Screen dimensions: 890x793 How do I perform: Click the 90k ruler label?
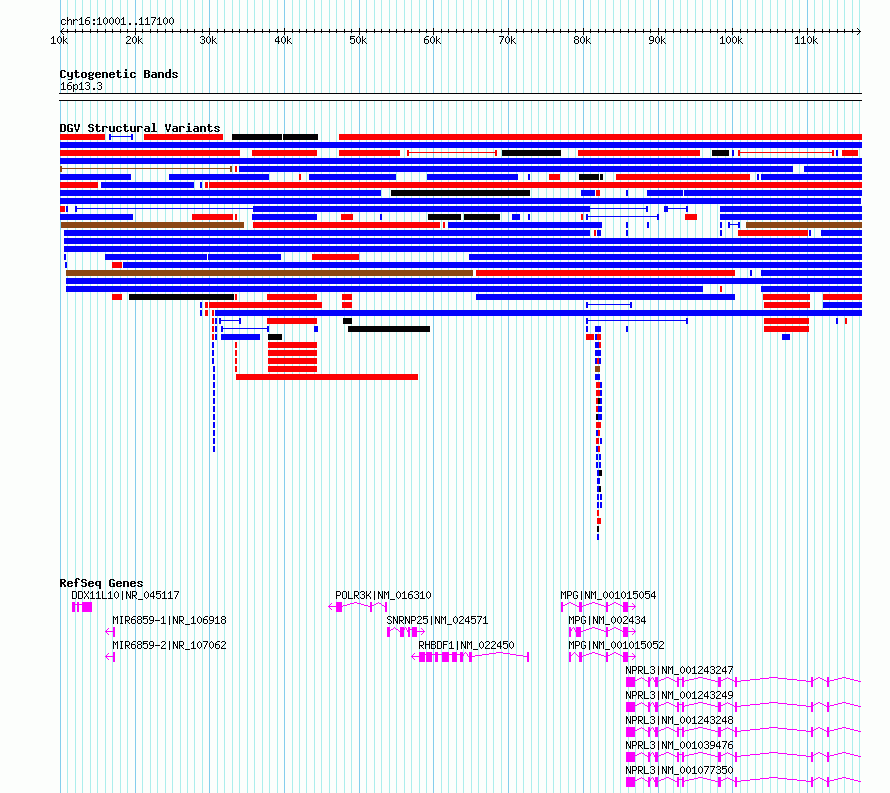click(x=657, y=40)
